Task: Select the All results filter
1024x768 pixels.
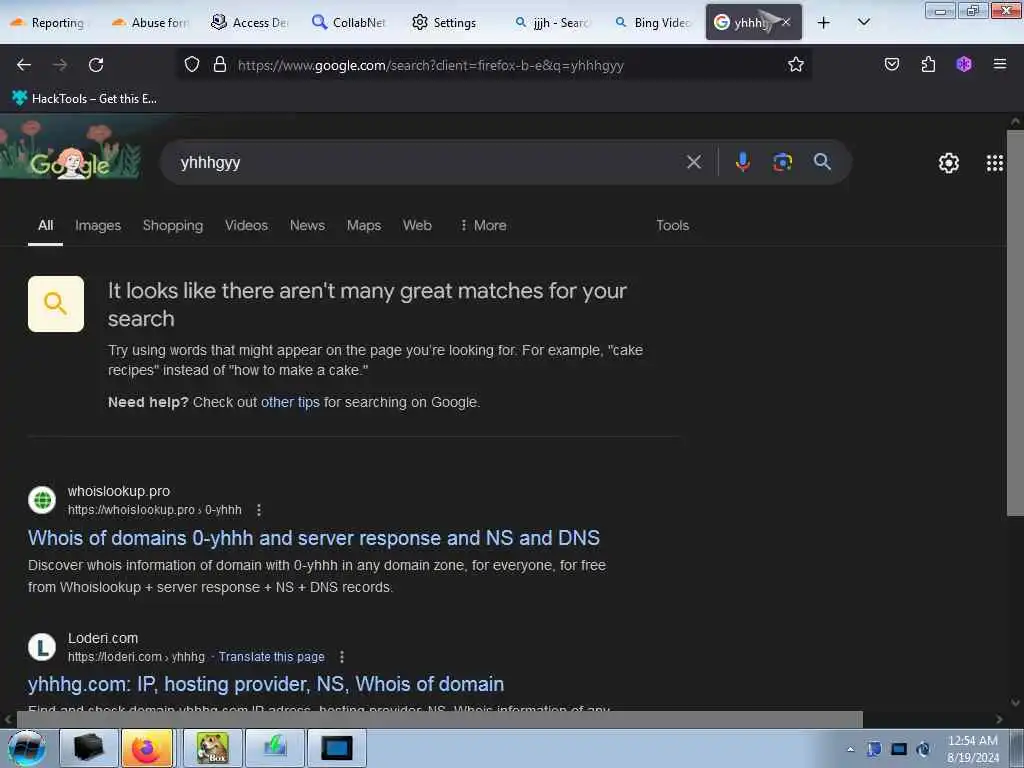Action: click(x=45, y=225)
